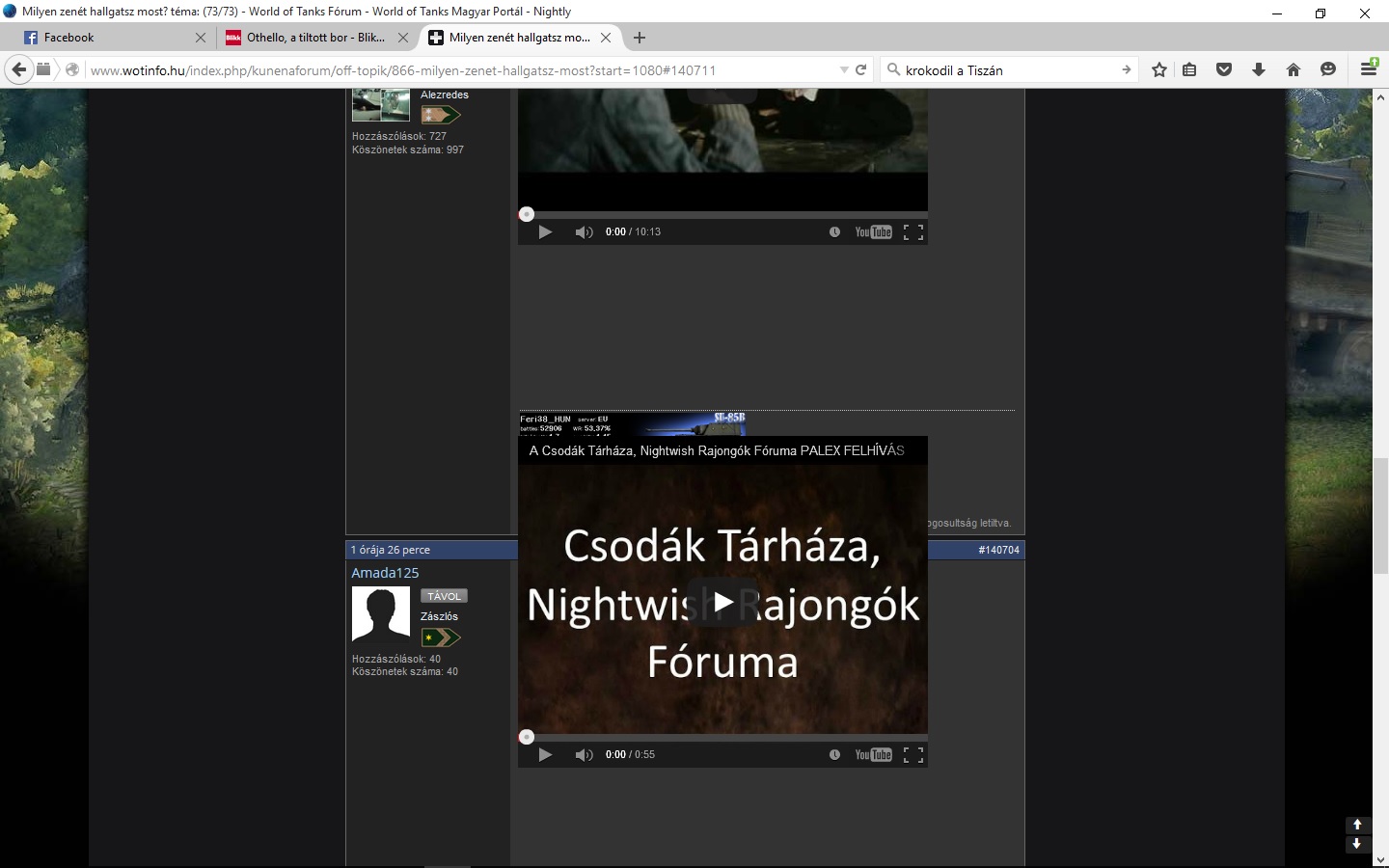Screen dimensions: 1389x868
Task: Click the Feri38_HUN signature banner
Action: (632, 423)
